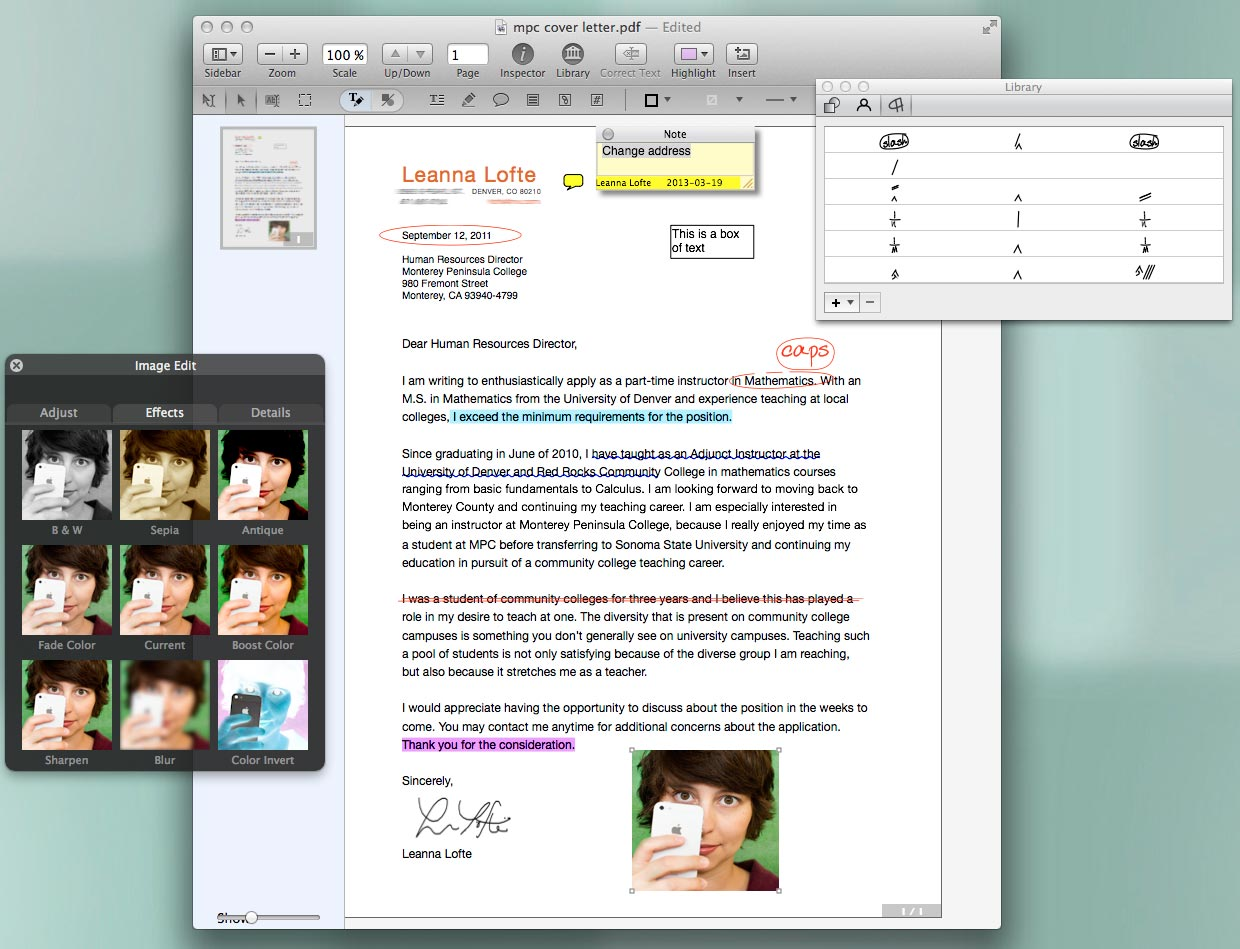
Task: Select the lined note tool
Action: point(533,100)
